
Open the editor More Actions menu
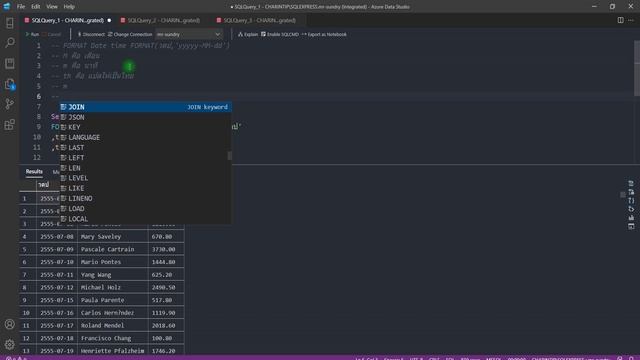[x=631, y=20]
